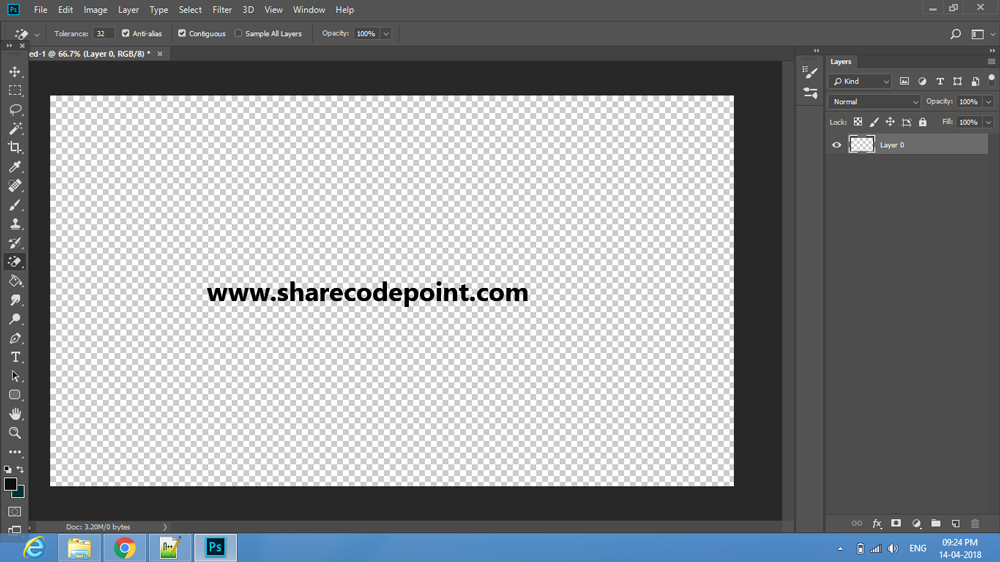This screenshot has width=1000, height=562.
Task: Click the search icon in options bar
Action: coord(955,34)
